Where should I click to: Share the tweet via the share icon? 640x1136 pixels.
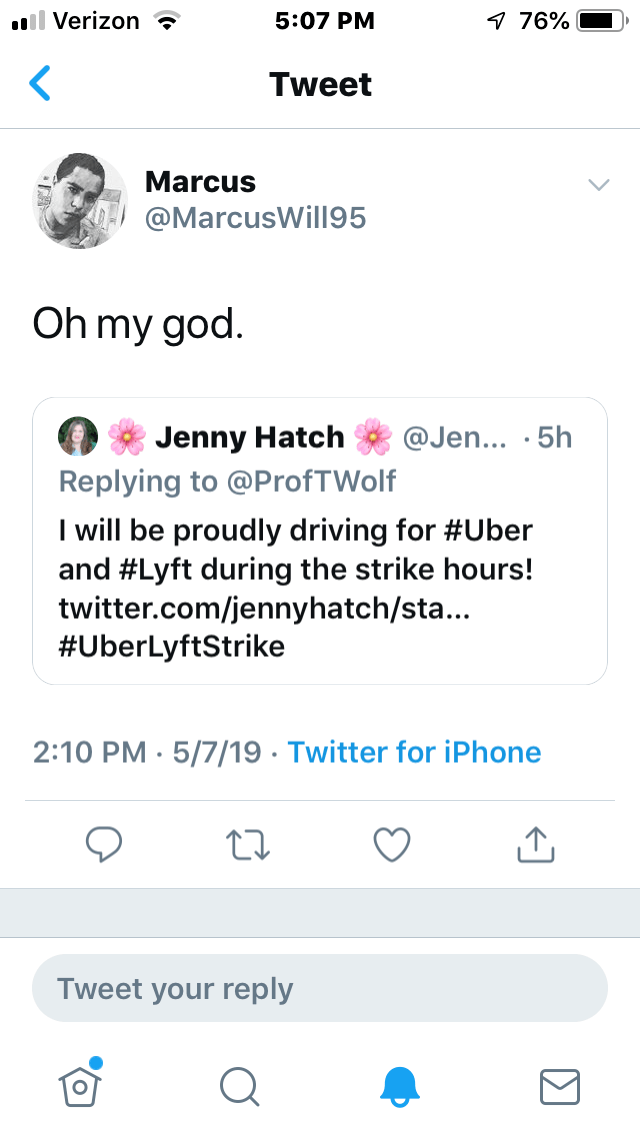click(535, 845)
